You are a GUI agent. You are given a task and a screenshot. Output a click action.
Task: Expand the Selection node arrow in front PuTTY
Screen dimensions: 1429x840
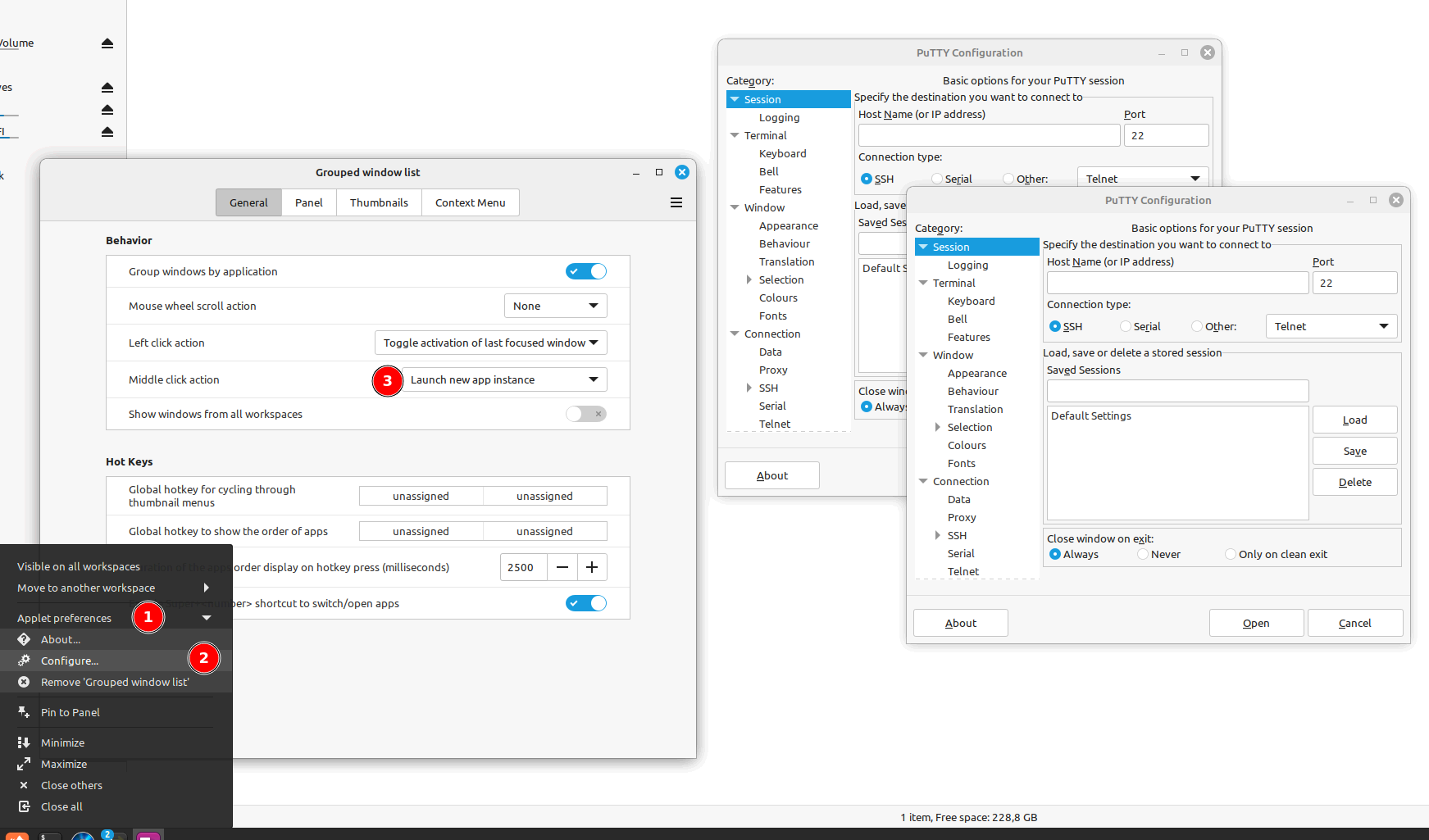[x=938, y=427]
